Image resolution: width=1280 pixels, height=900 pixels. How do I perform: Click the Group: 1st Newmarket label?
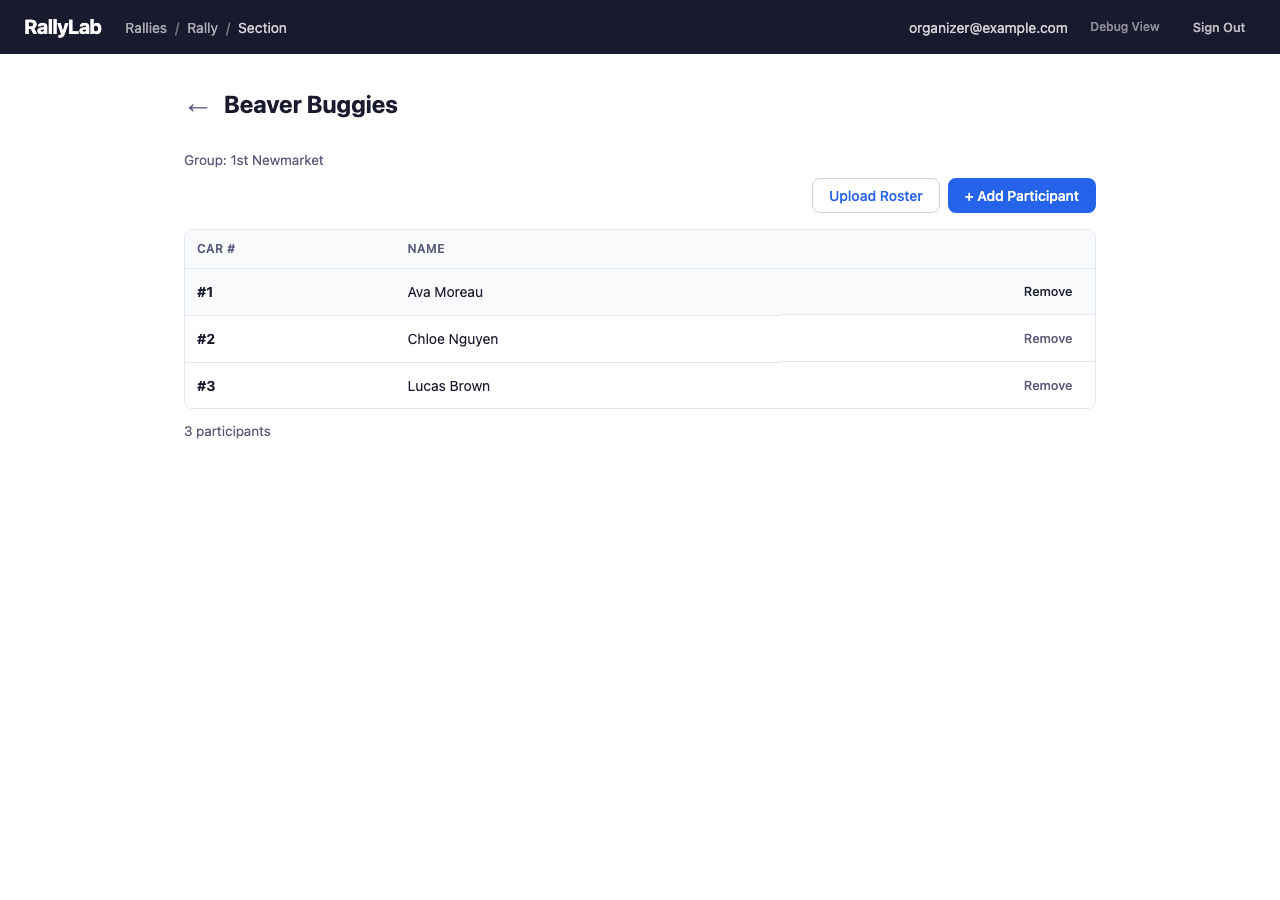coord(253,160)
